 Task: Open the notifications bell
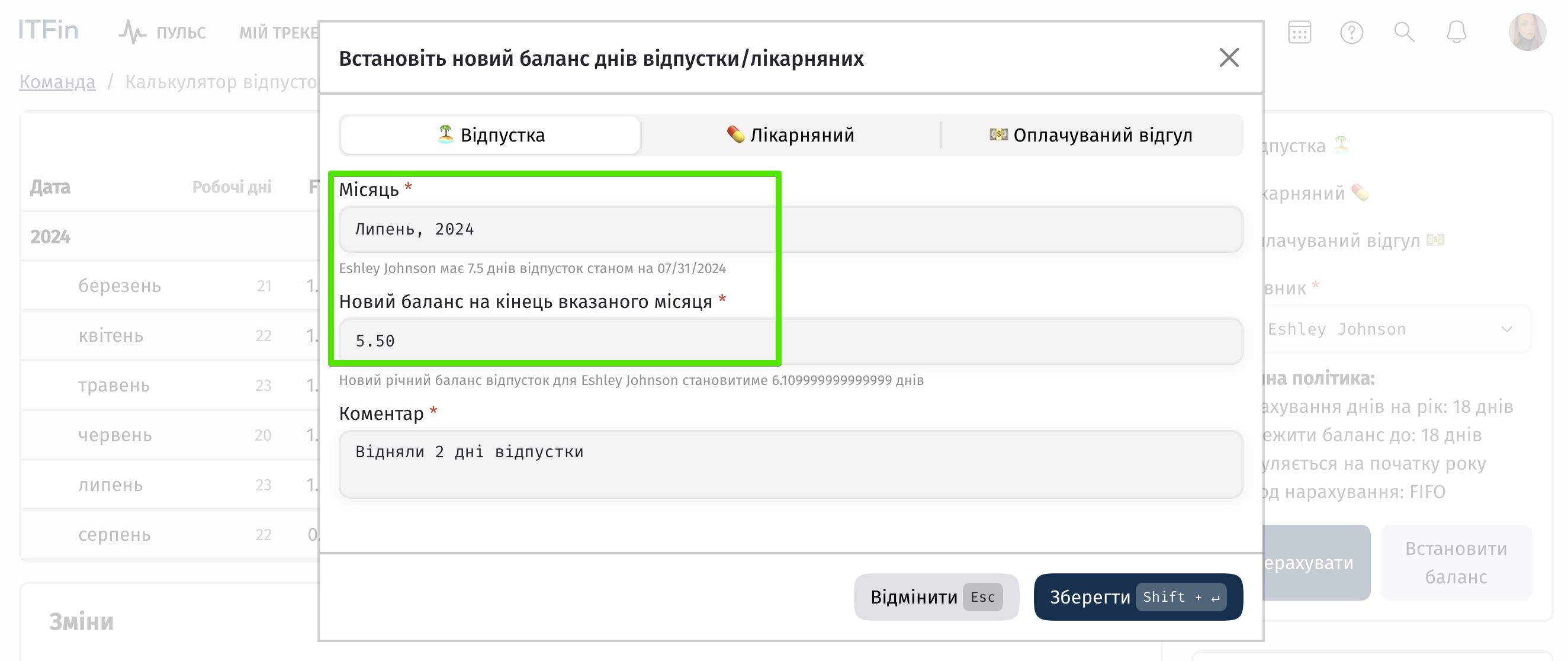pos(1456,32)
